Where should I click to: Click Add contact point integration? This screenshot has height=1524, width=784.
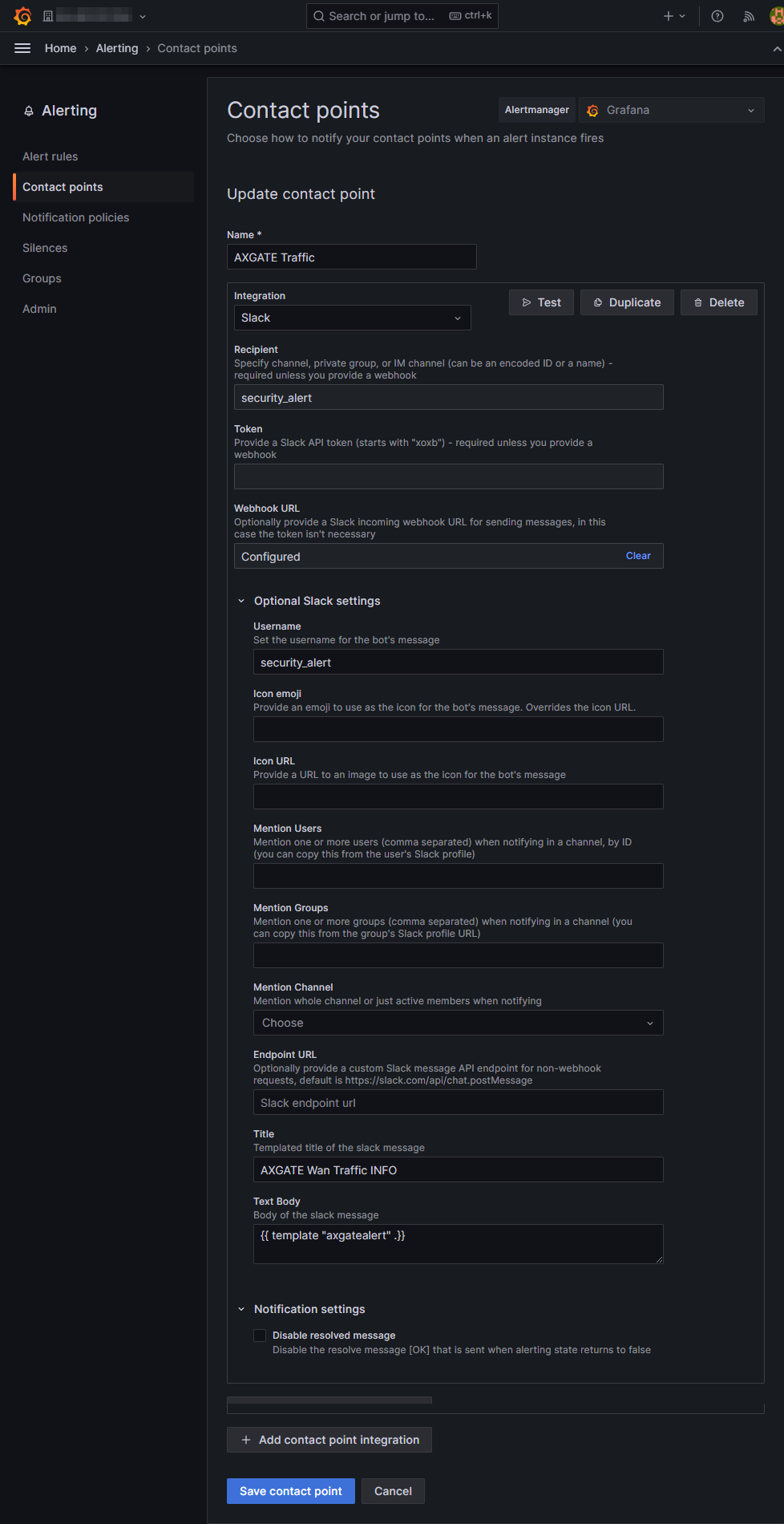click(x=329, y=1440)
